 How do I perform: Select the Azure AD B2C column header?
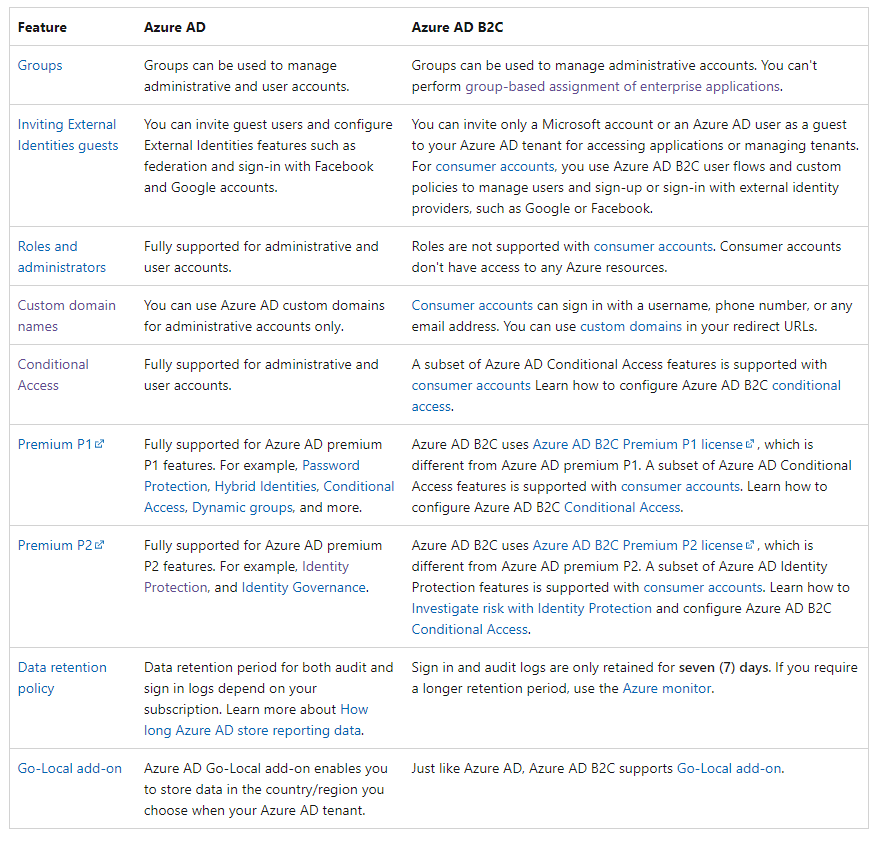coord(457,27)
